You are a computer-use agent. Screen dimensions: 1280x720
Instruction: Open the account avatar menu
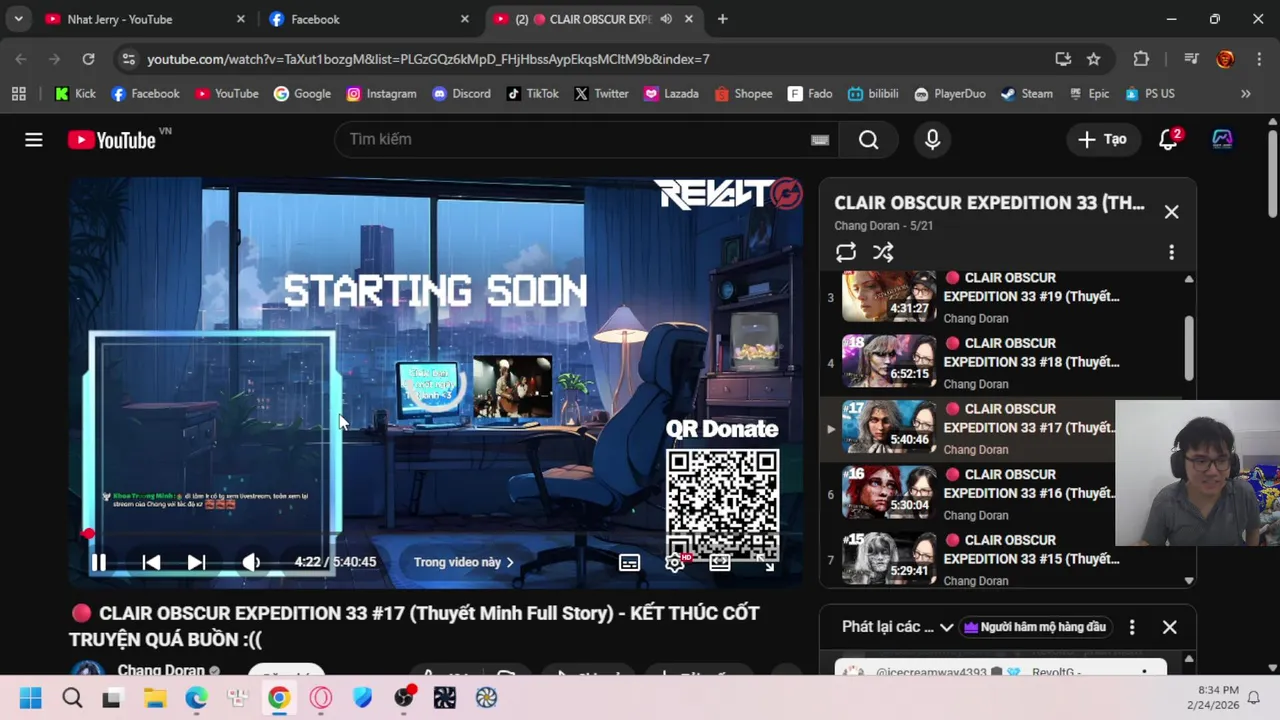pyautogui.click(x=1222, y=140)
